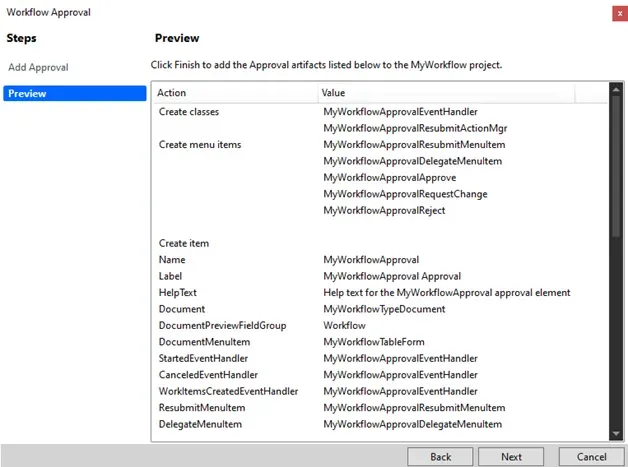The height and width of the screenshot is (467, 628).
Task: Click the Next button
Action: [x=511, y=456]
